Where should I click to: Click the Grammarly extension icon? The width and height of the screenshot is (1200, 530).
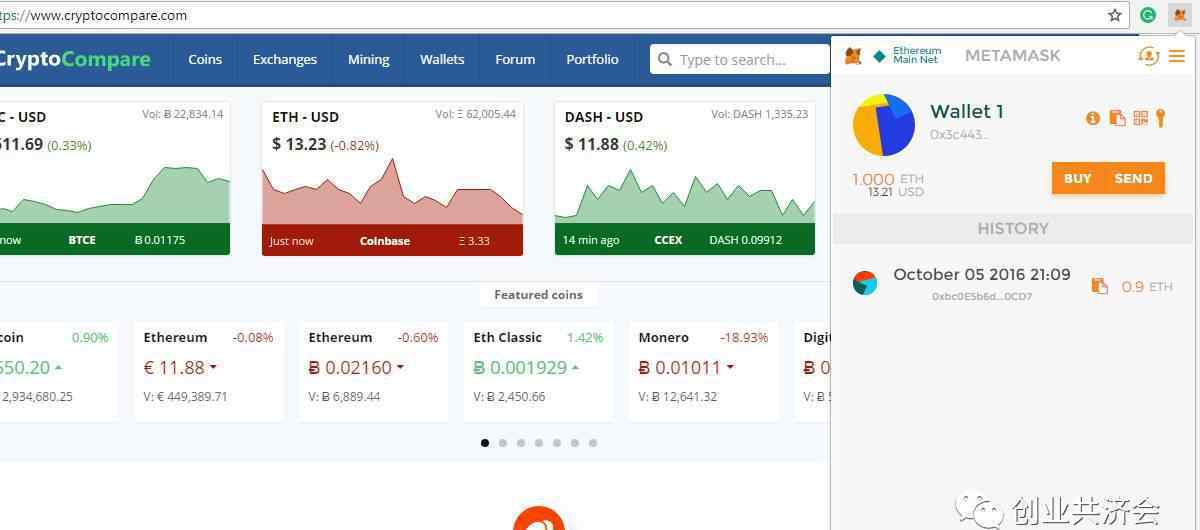1148,15
